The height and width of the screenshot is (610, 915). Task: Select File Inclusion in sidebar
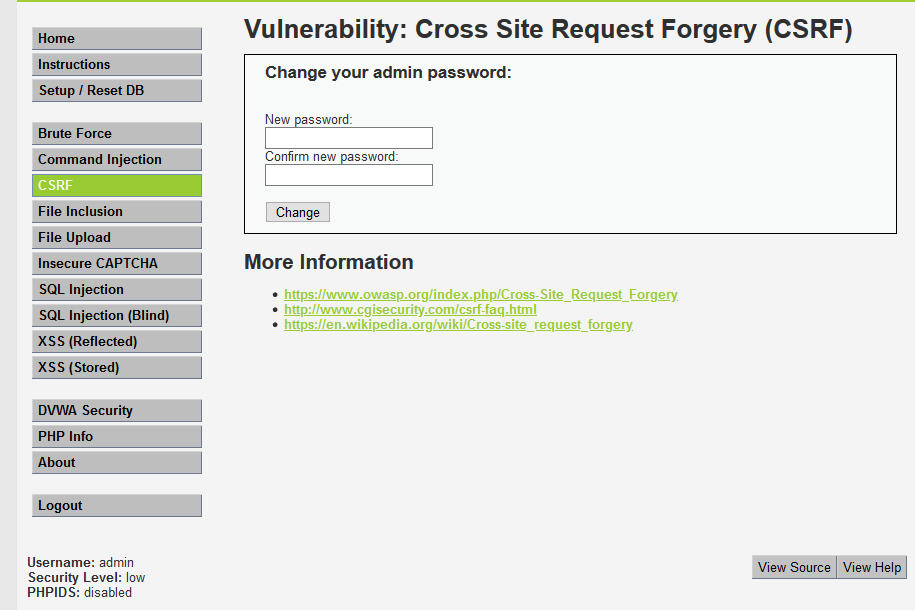[x=116, y=212]
